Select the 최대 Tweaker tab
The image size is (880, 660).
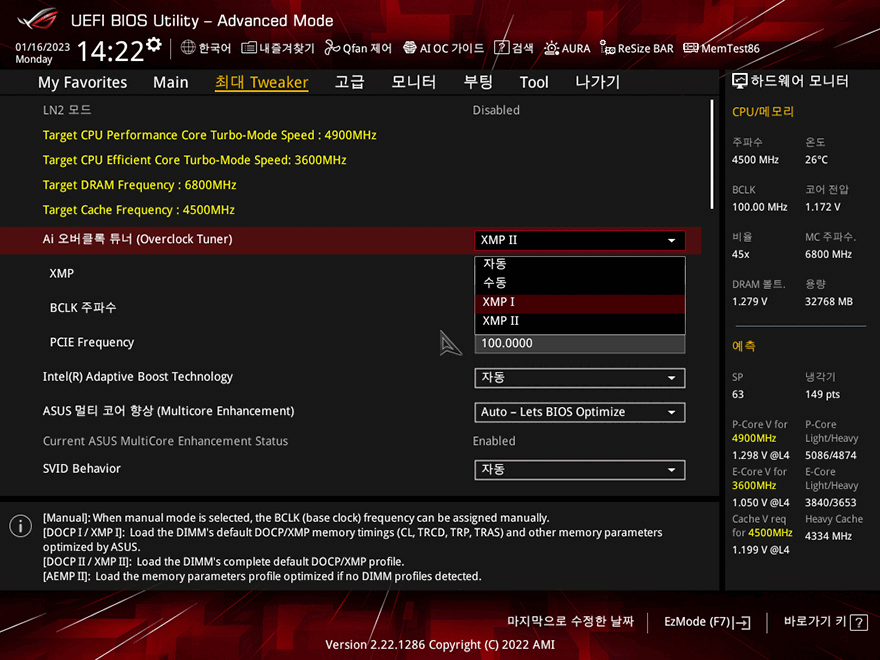point(262,82)
